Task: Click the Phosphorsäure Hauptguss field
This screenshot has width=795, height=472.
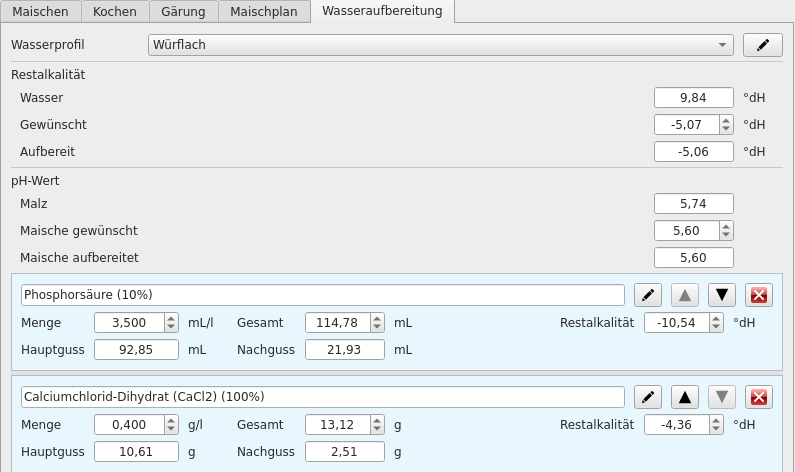Action: pyautogui.click(x=136, y=350)
